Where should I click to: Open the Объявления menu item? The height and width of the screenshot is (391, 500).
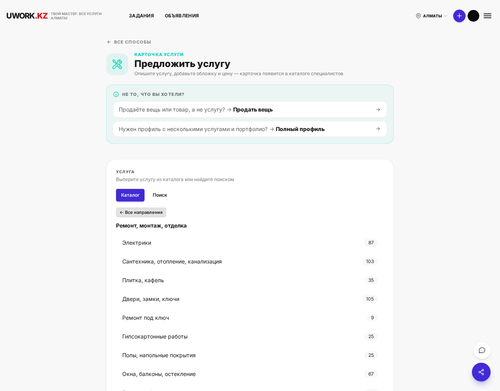click(182, 16)
